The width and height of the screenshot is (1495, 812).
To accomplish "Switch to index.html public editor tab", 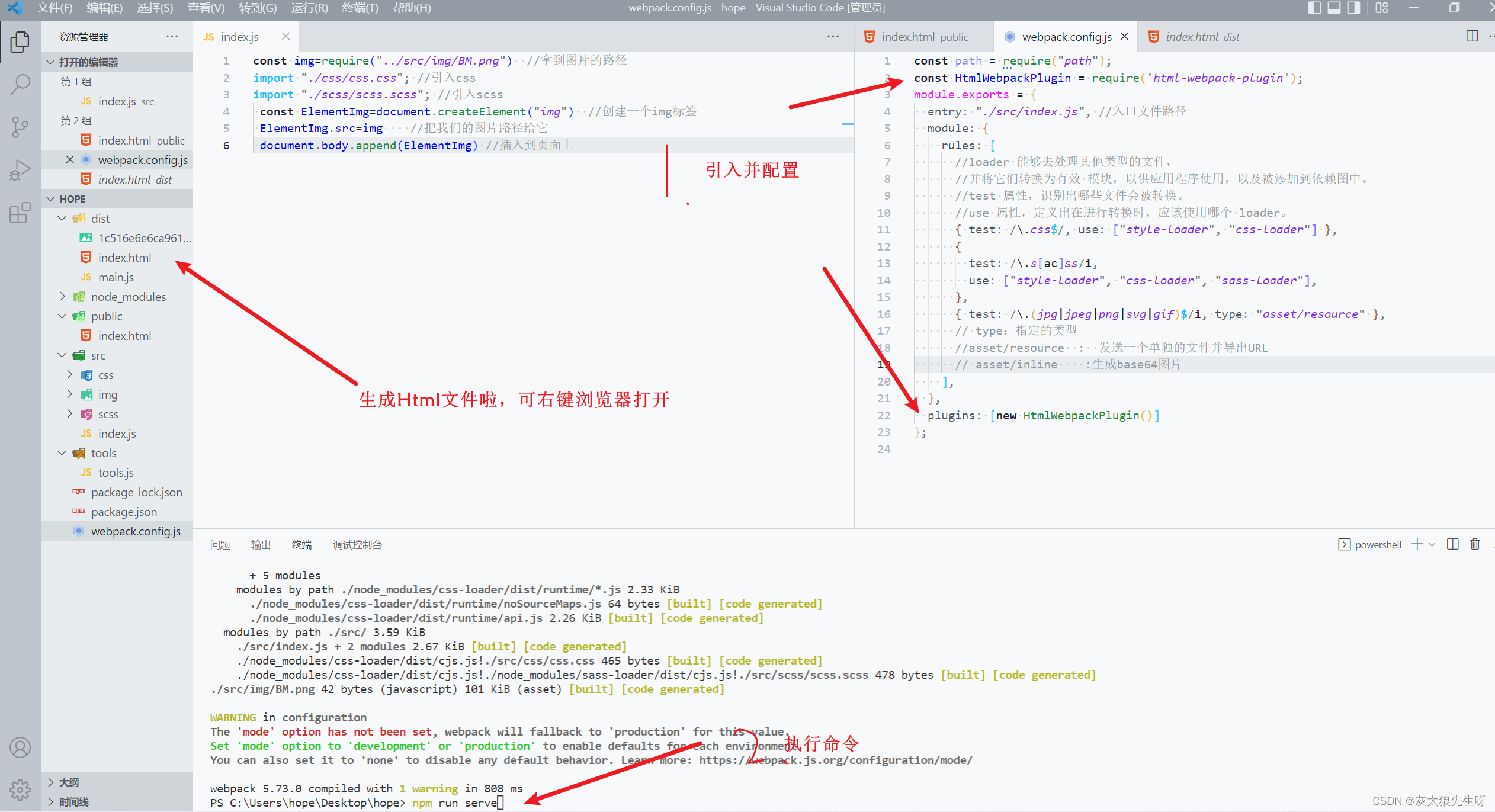I will pyautogui.click(x=923, y=37).
